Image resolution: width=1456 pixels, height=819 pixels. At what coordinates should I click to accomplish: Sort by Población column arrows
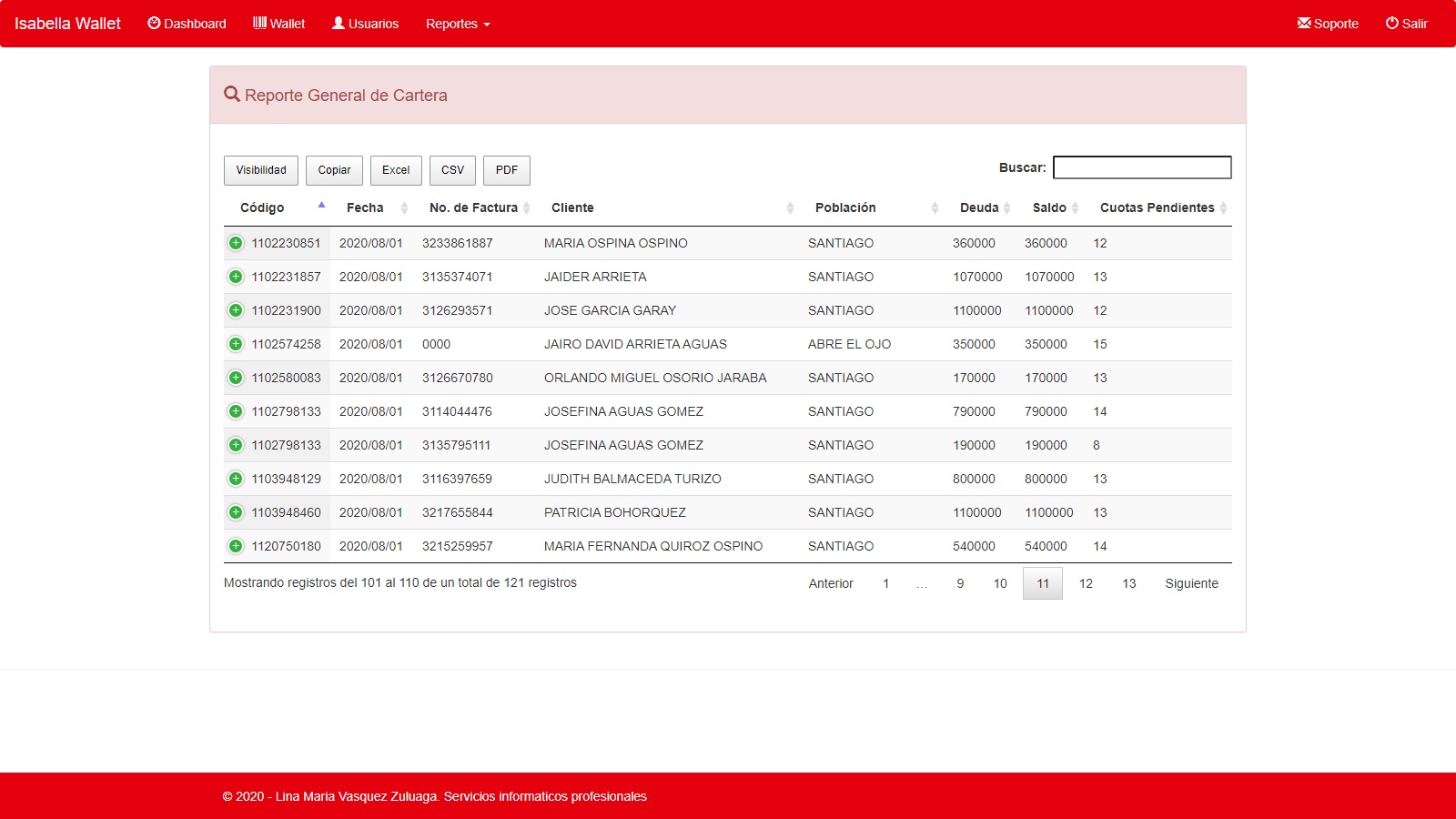(x=935, y=208)
